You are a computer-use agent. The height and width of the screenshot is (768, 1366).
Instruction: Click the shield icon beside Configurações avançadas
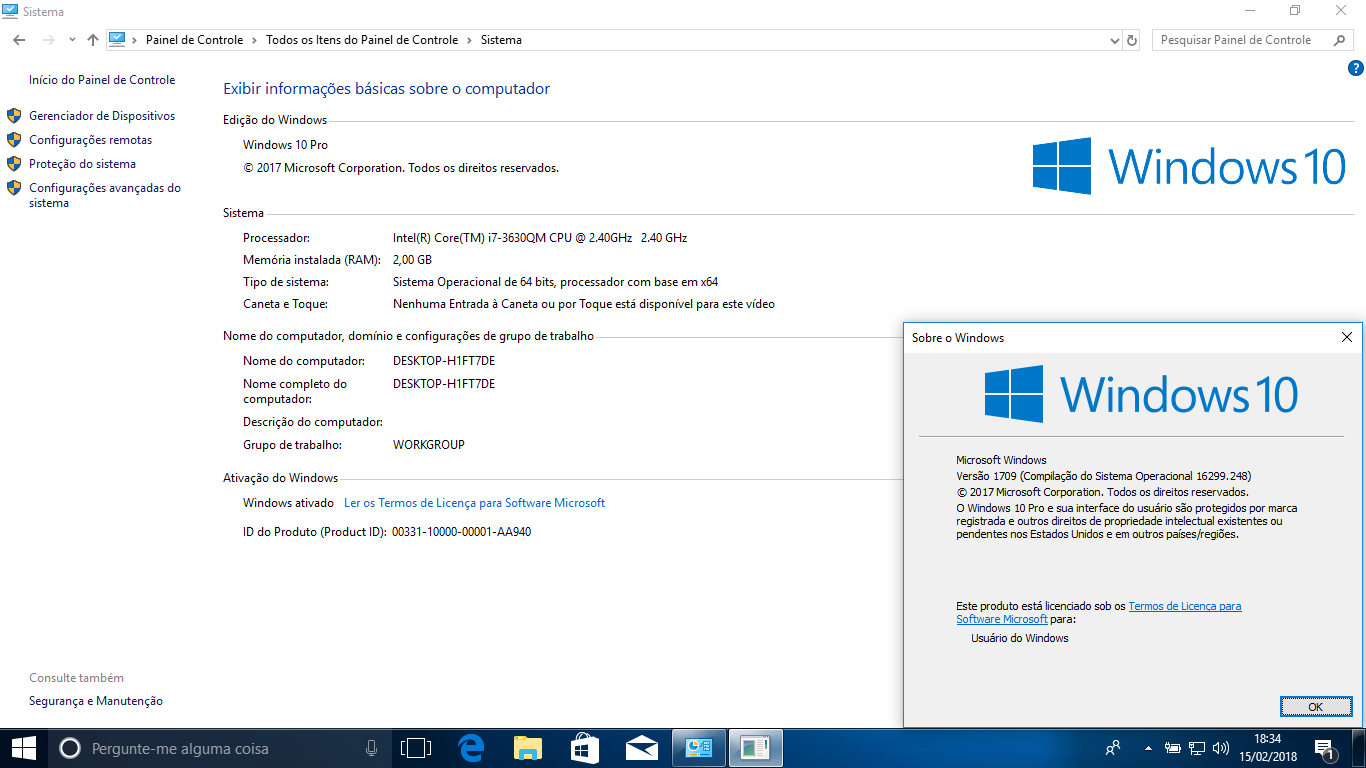point(14,188)
